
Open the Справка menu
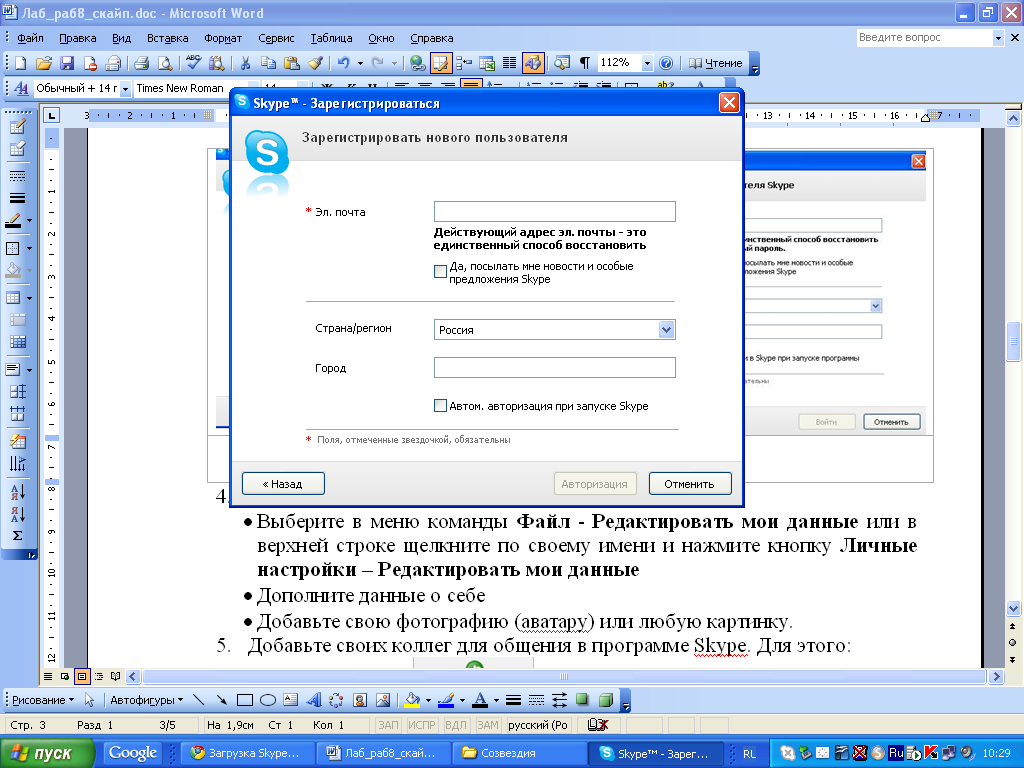pyautogui.click(x=432, y=38)
